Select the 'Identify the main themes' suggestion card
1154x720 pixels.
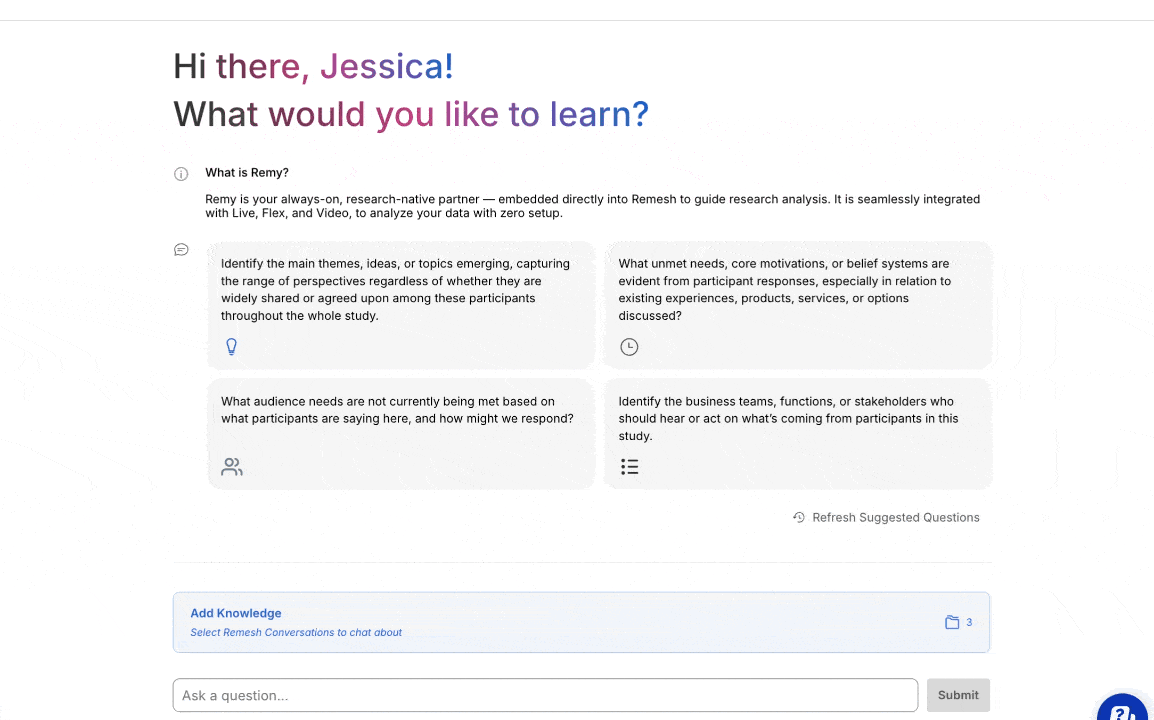[401, 306]
